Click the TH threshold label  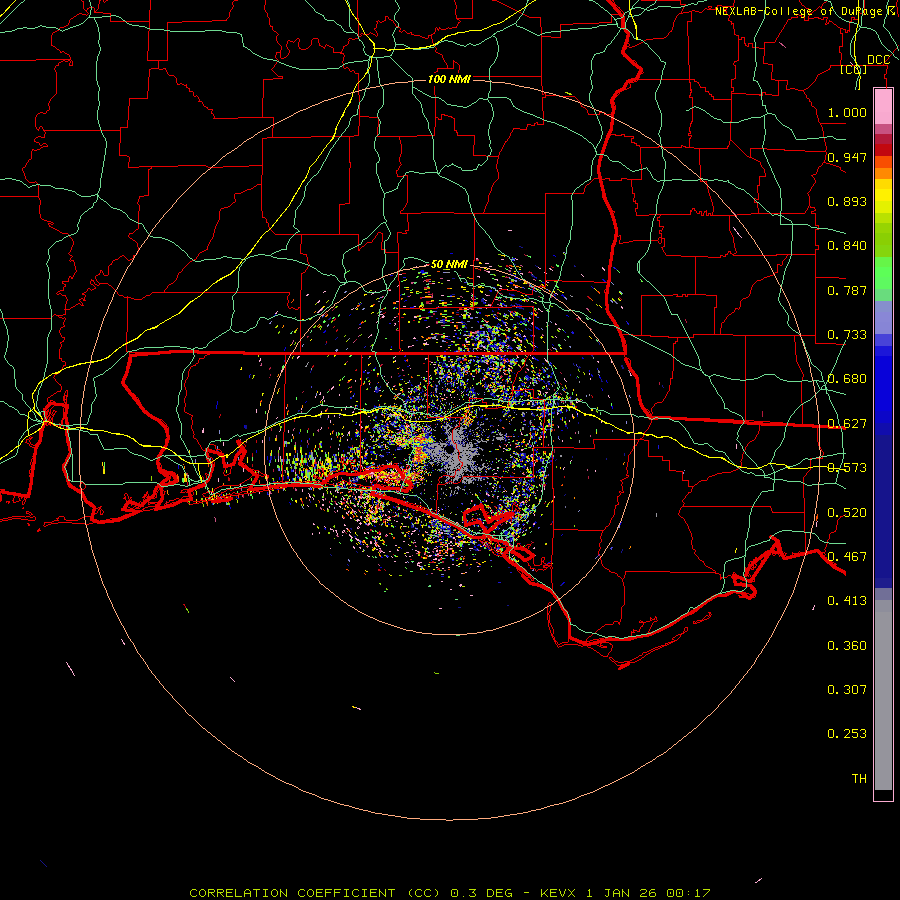[x=859, y=779]
